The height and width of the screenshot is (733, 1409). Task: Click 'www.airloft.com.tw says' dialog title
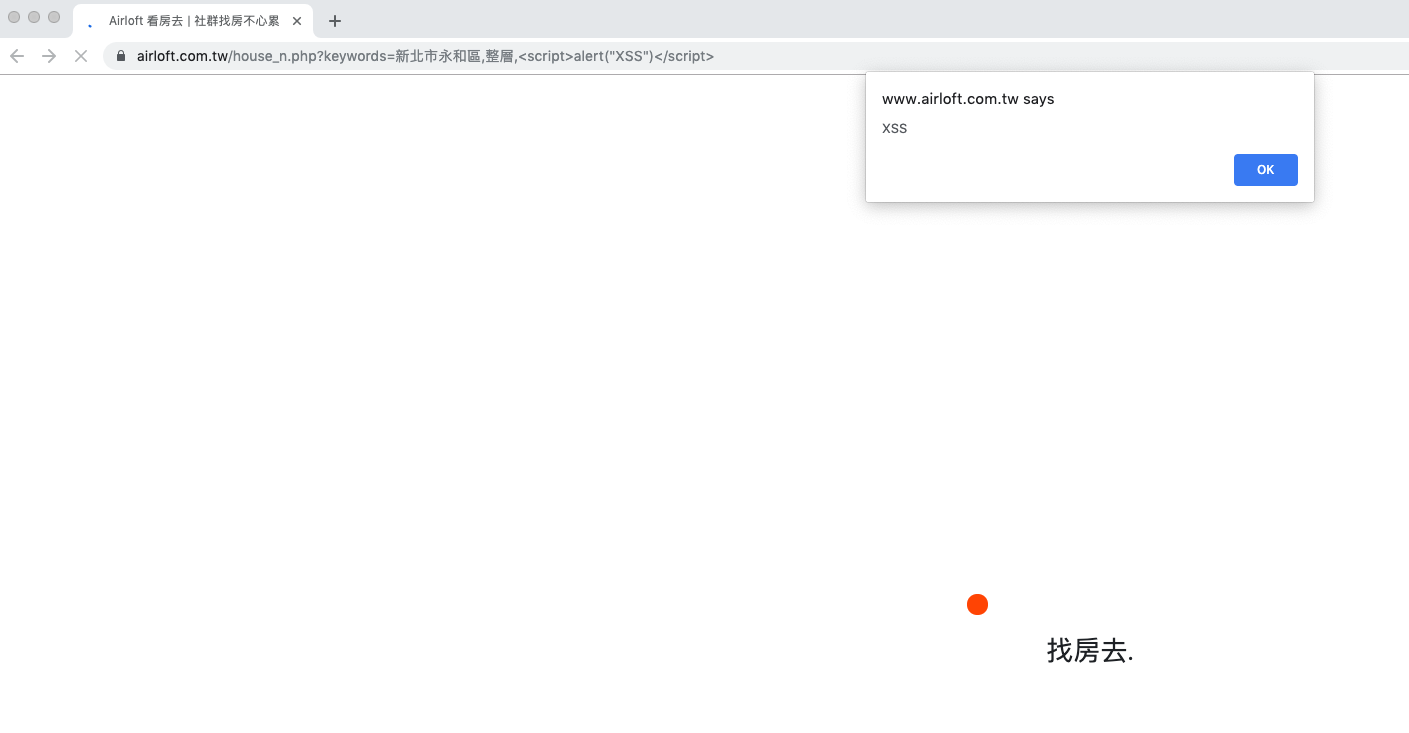(968, 99)
